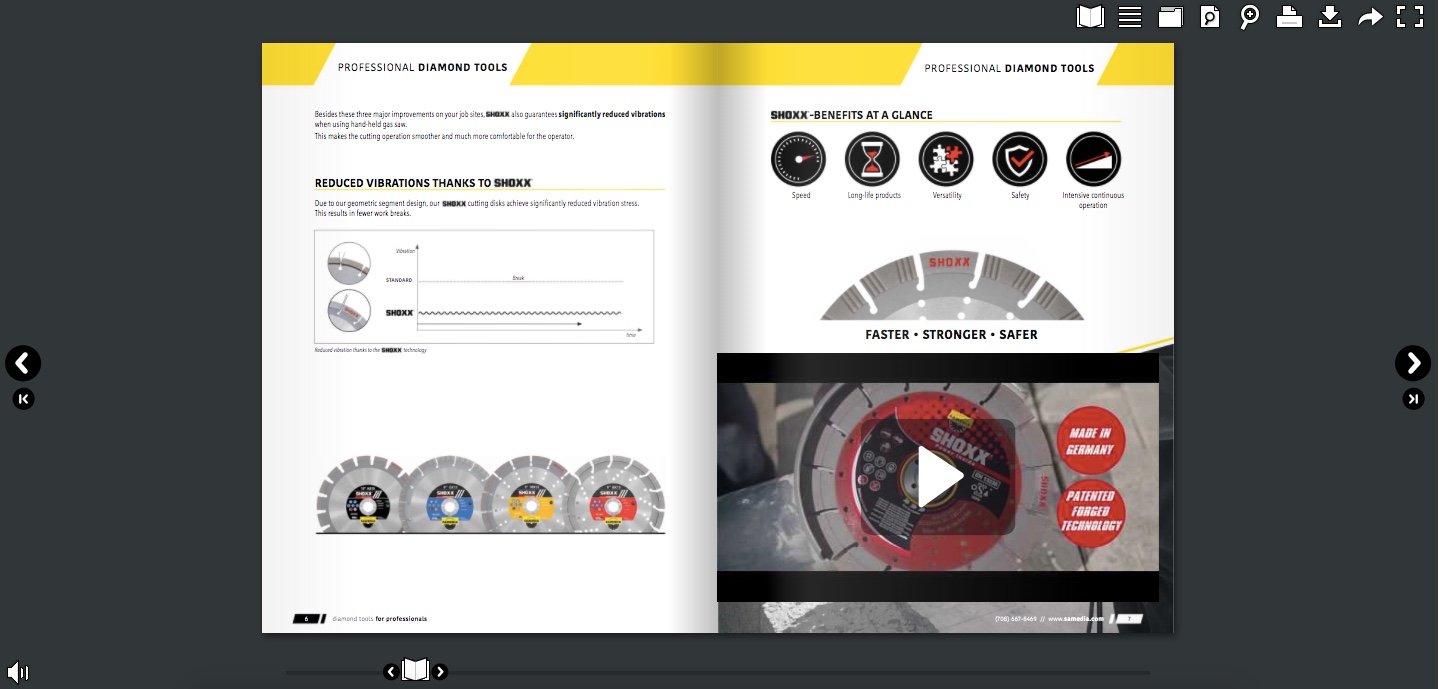
Task: Go to the previous page spread
Action: [x=23, y=363]
